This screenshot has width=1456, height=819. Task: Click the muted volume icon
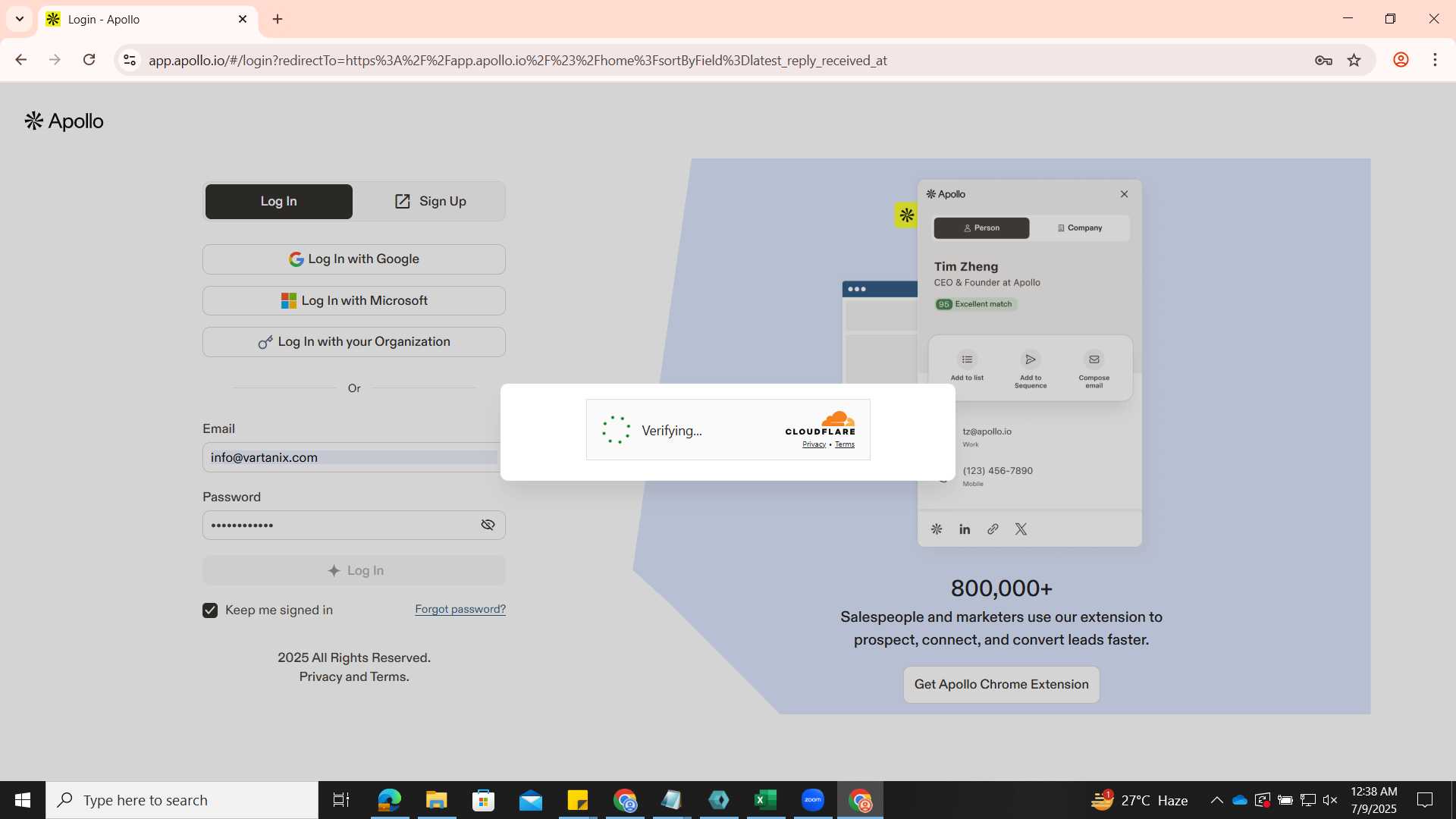(1330, 800)
